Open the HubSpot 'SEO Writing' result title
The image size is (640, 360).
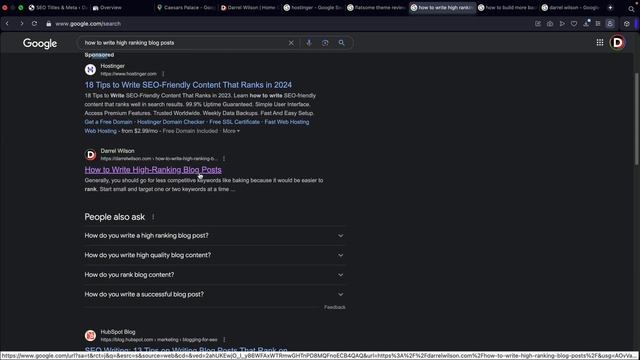[186, 350]
